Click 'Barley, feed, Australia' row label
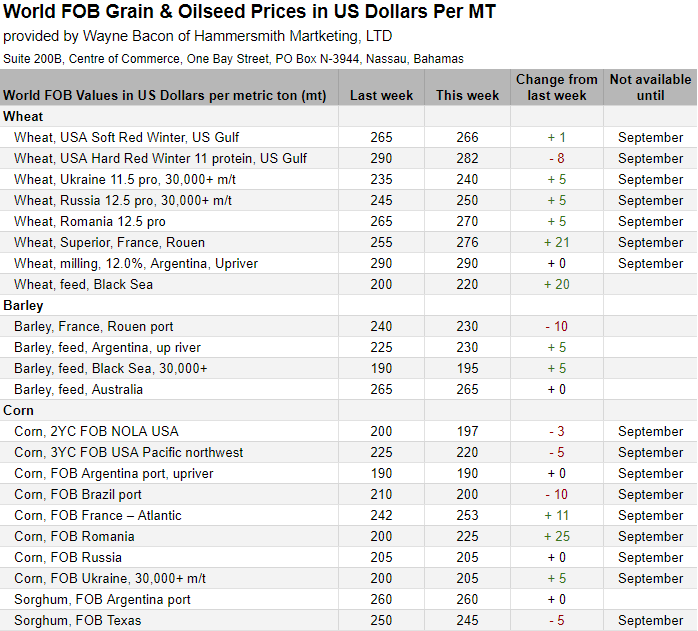The height and width of the screenshot is (631, 698). tap(78, 389)
